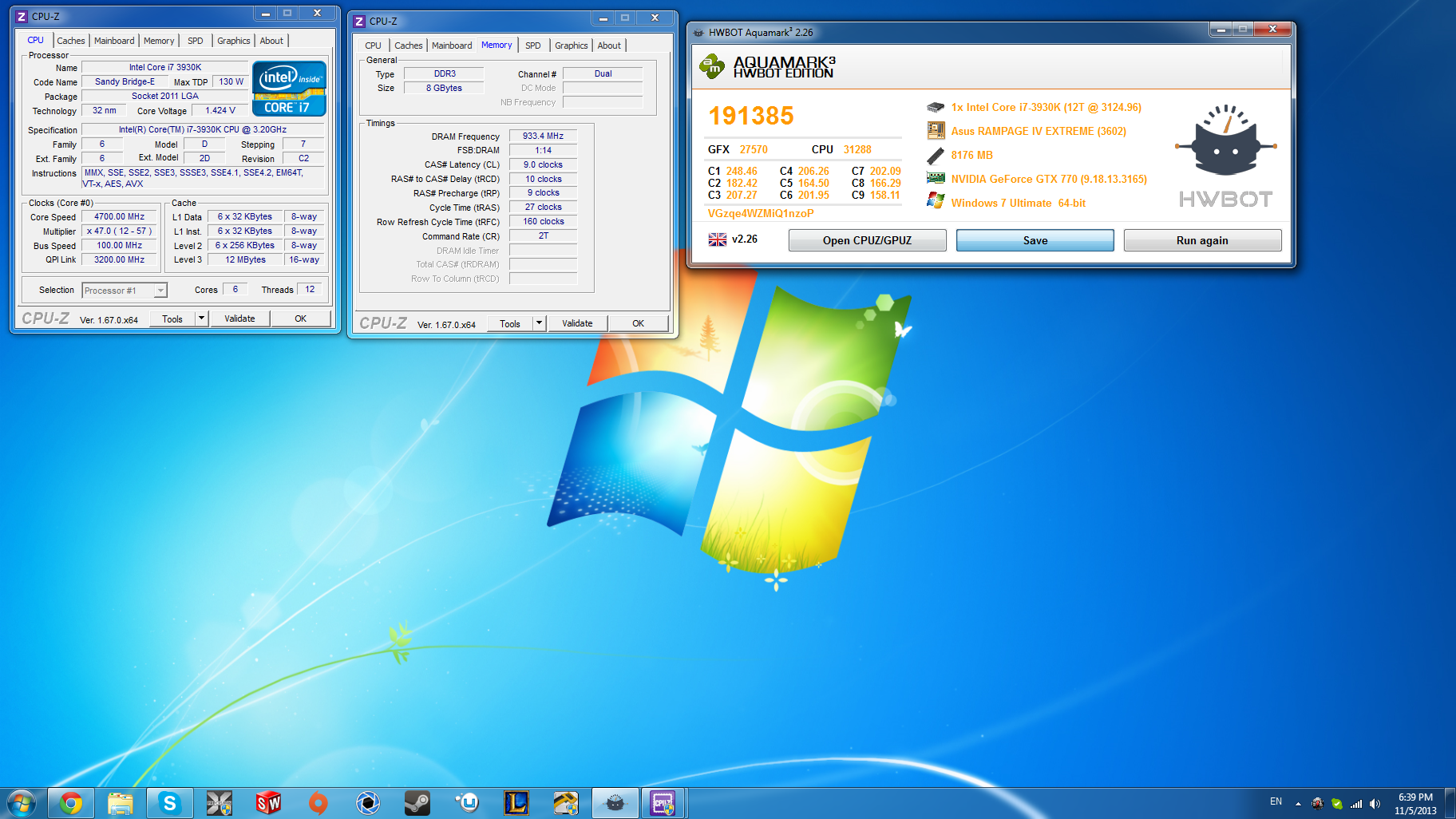Viewport: 1456px width, 819px height.
Task: Open the yellow tool icon beside League of Legends
Action: coord(566,803)
